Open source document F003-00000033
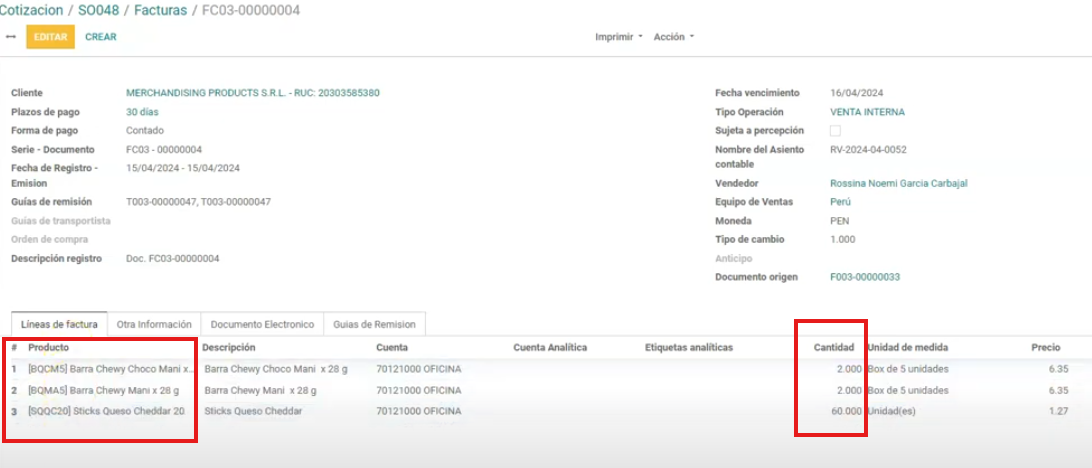The height and width of the screenshot is (468, 1092). click(865, 277)
